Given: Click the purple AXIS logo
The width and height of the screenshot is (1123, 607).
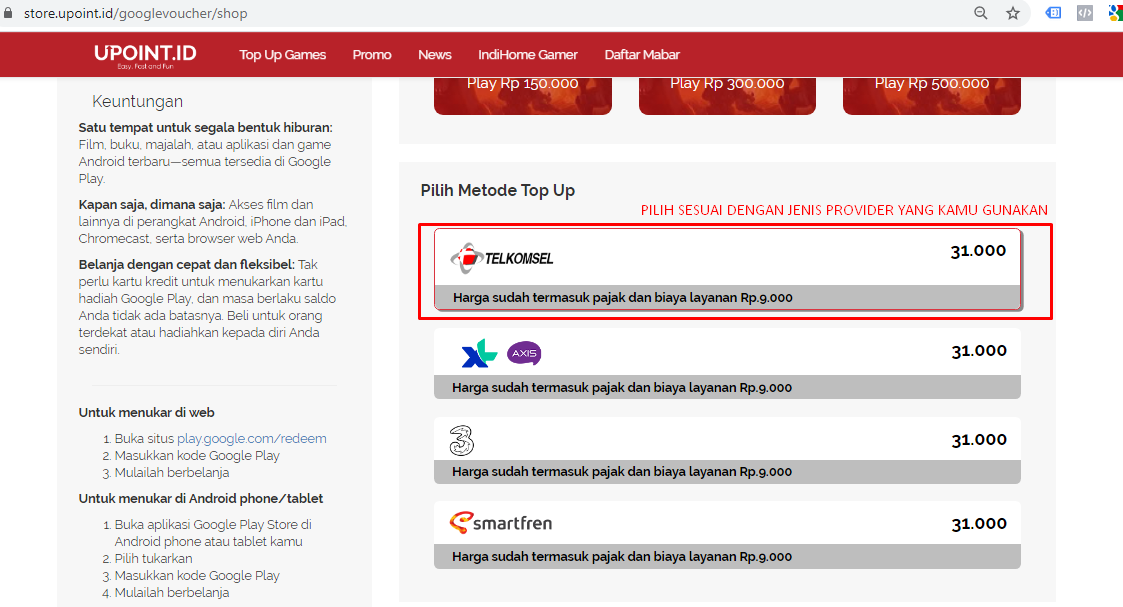Looking at the screenshot, I should 524,353.
